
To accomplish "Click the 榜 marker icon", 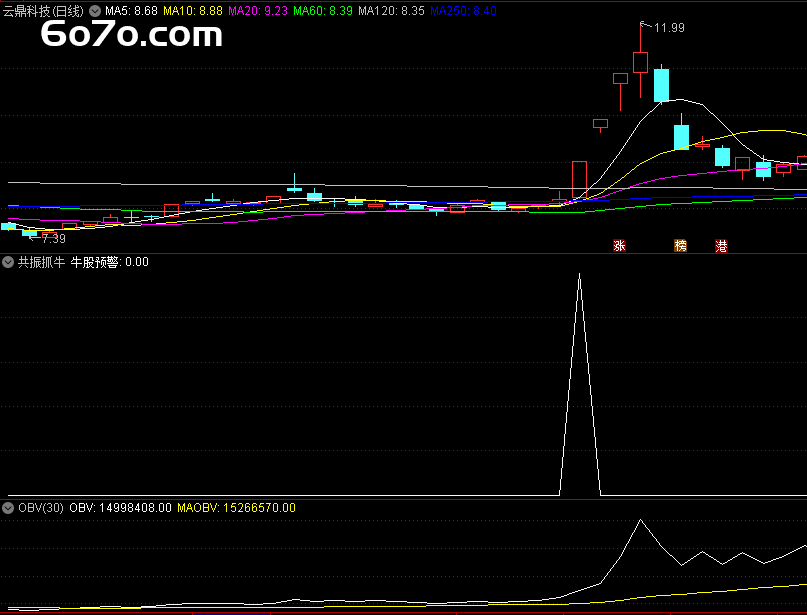I will (680, 245).
